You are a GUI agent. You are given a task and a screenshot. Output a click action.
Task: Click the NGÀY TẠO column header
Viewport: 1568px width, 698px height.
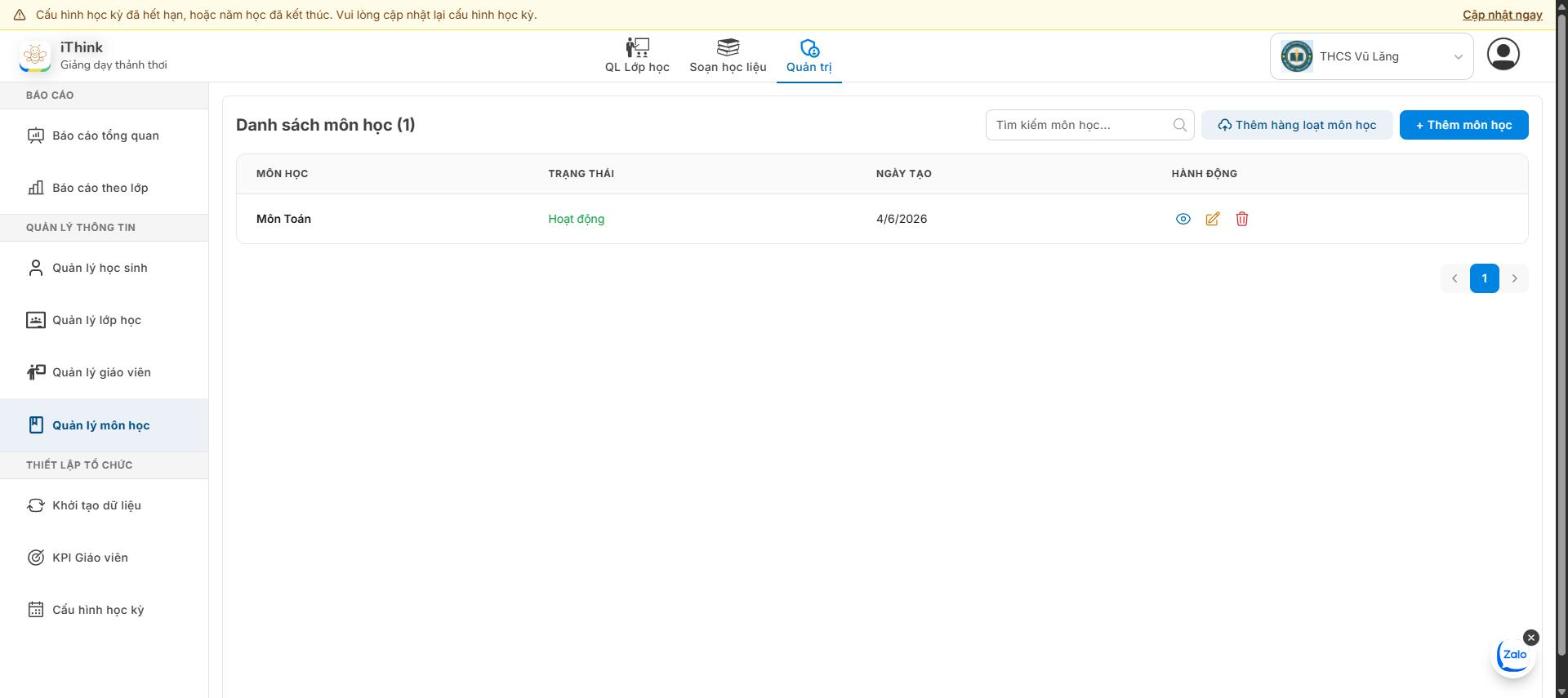coord(903,174)
